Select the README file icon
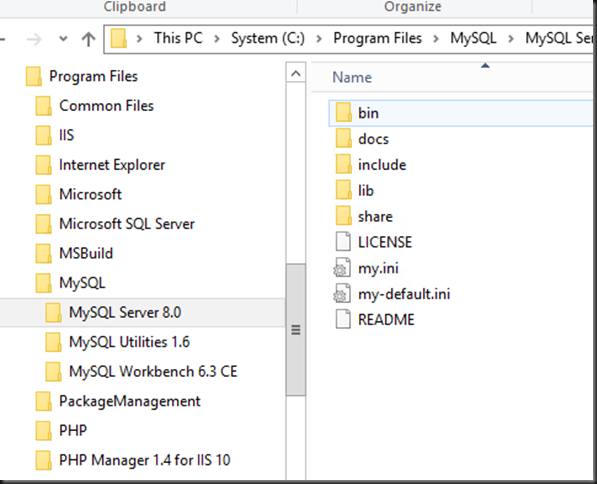This screenshot has height=484, width=597. 343,319
